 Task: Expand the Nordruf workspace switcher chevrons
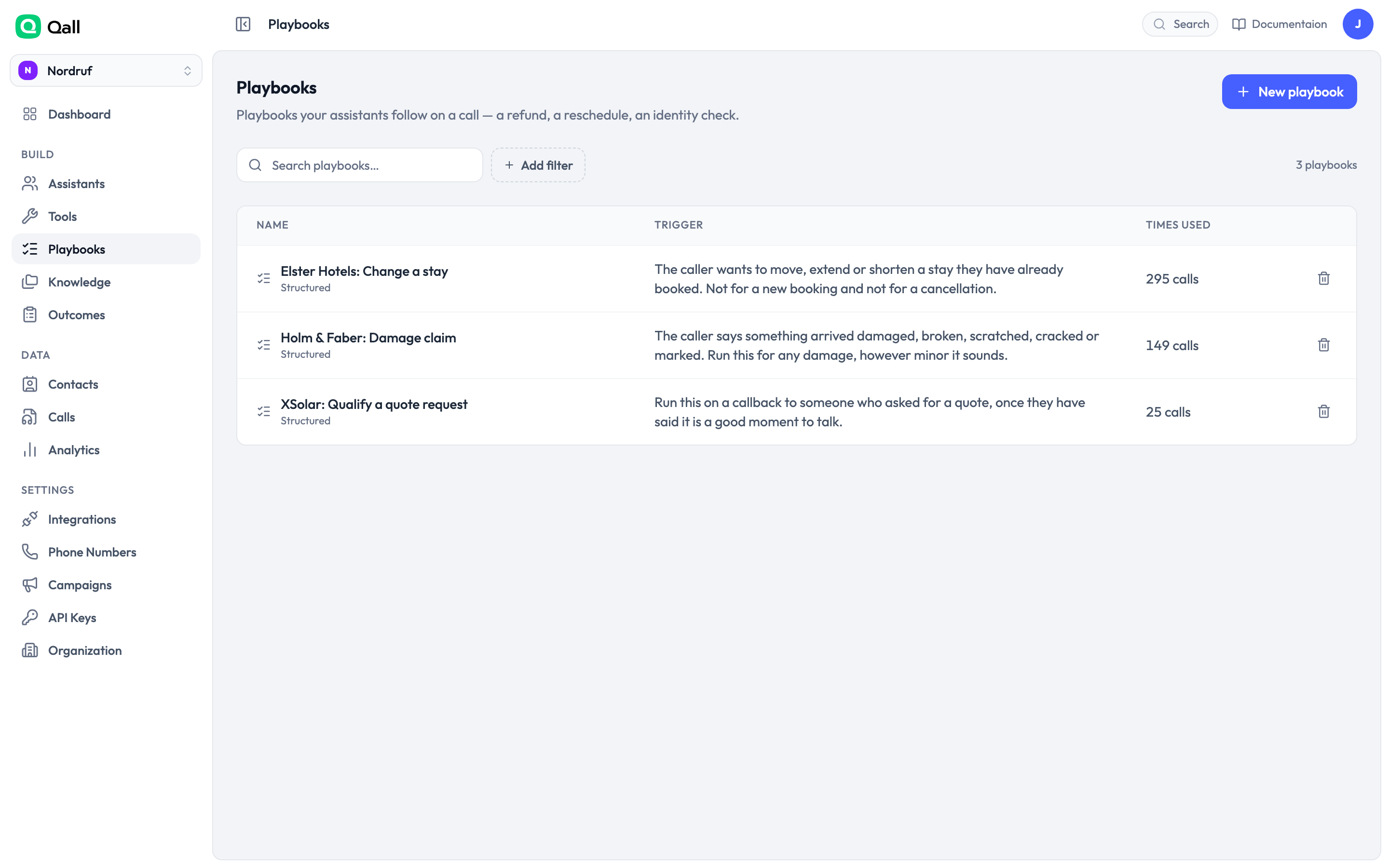187,70
